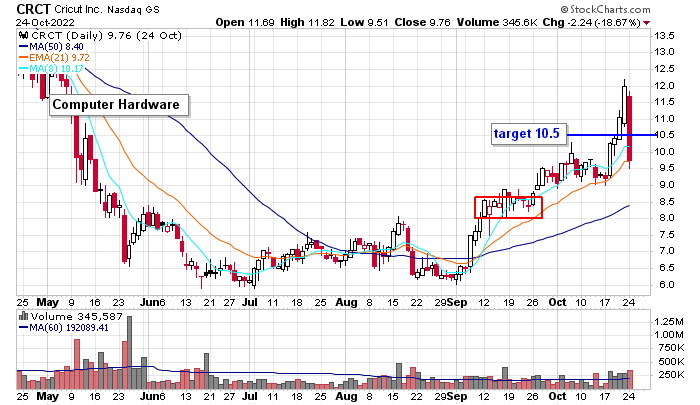Click the target 10.5 label box
This screenshot has height=405, width=700.
coord(529,134)
